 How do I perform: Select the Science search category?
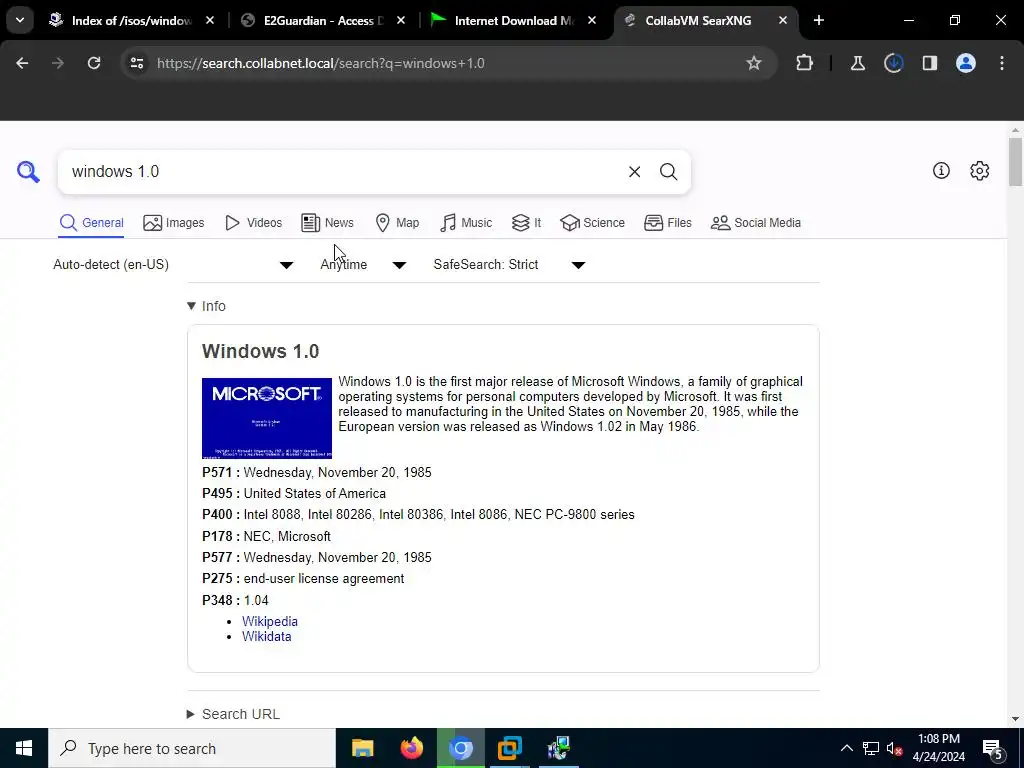[593, 223]
